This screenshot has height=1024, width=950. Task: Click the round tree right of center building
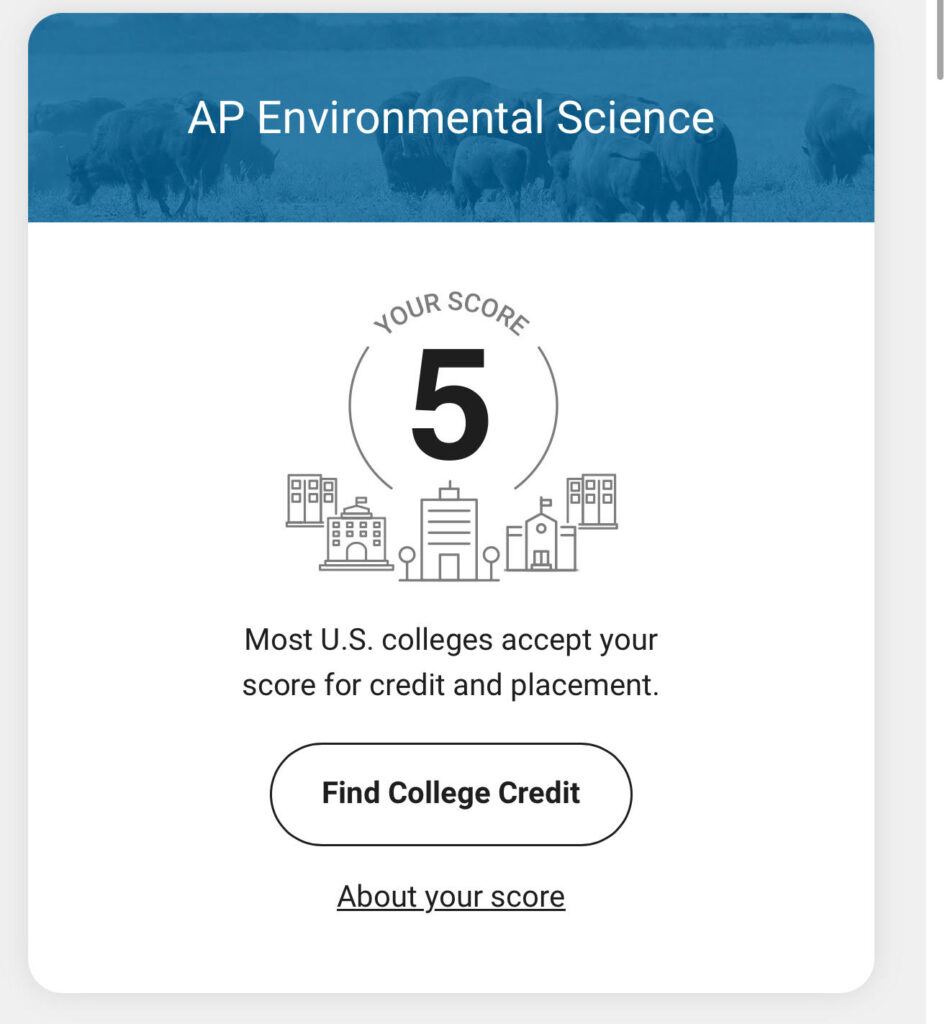pyautogui.click(x=491, y=563)
